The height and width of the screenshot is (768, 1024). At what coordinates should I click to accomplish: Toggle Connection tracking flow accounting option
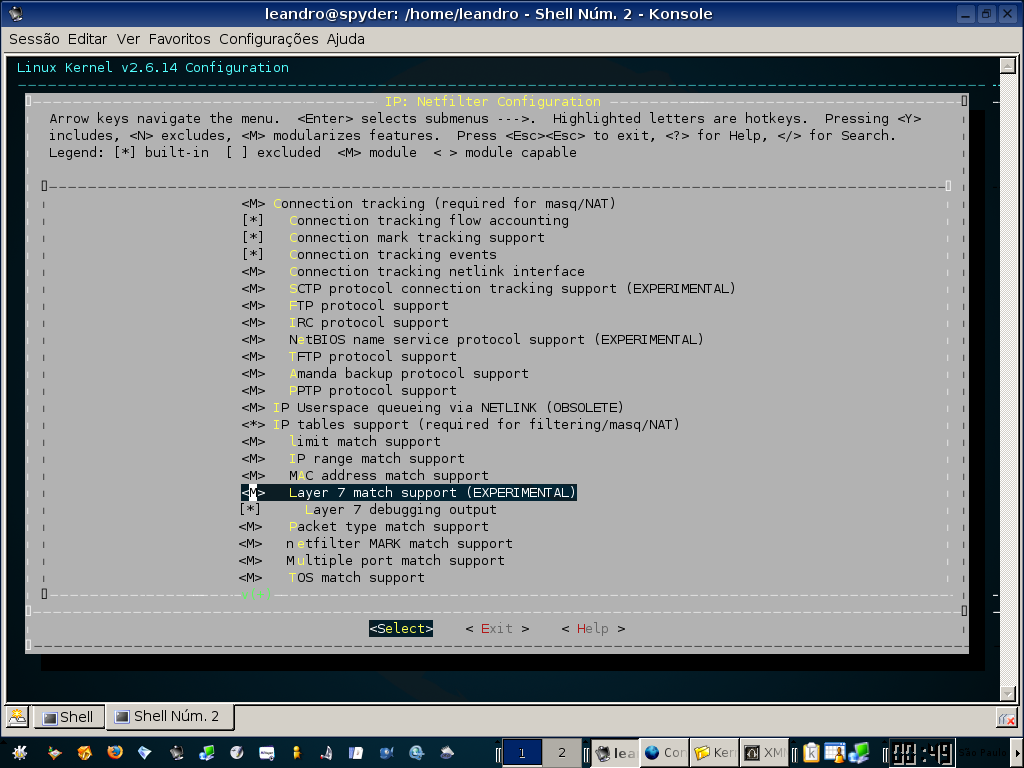405,221
